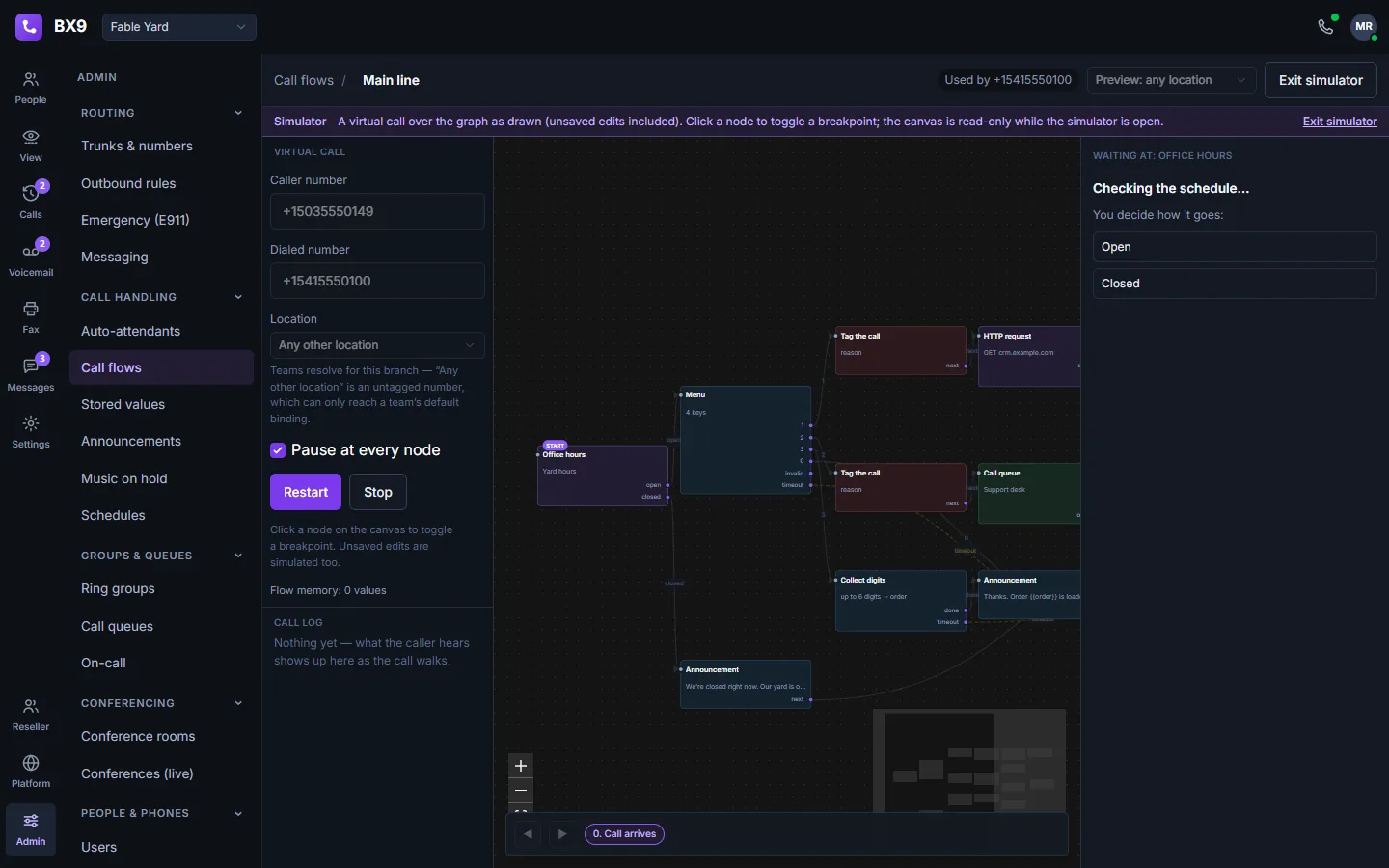Open Users in sidebar
This screenshot has height=868, width=1389.
161,847
